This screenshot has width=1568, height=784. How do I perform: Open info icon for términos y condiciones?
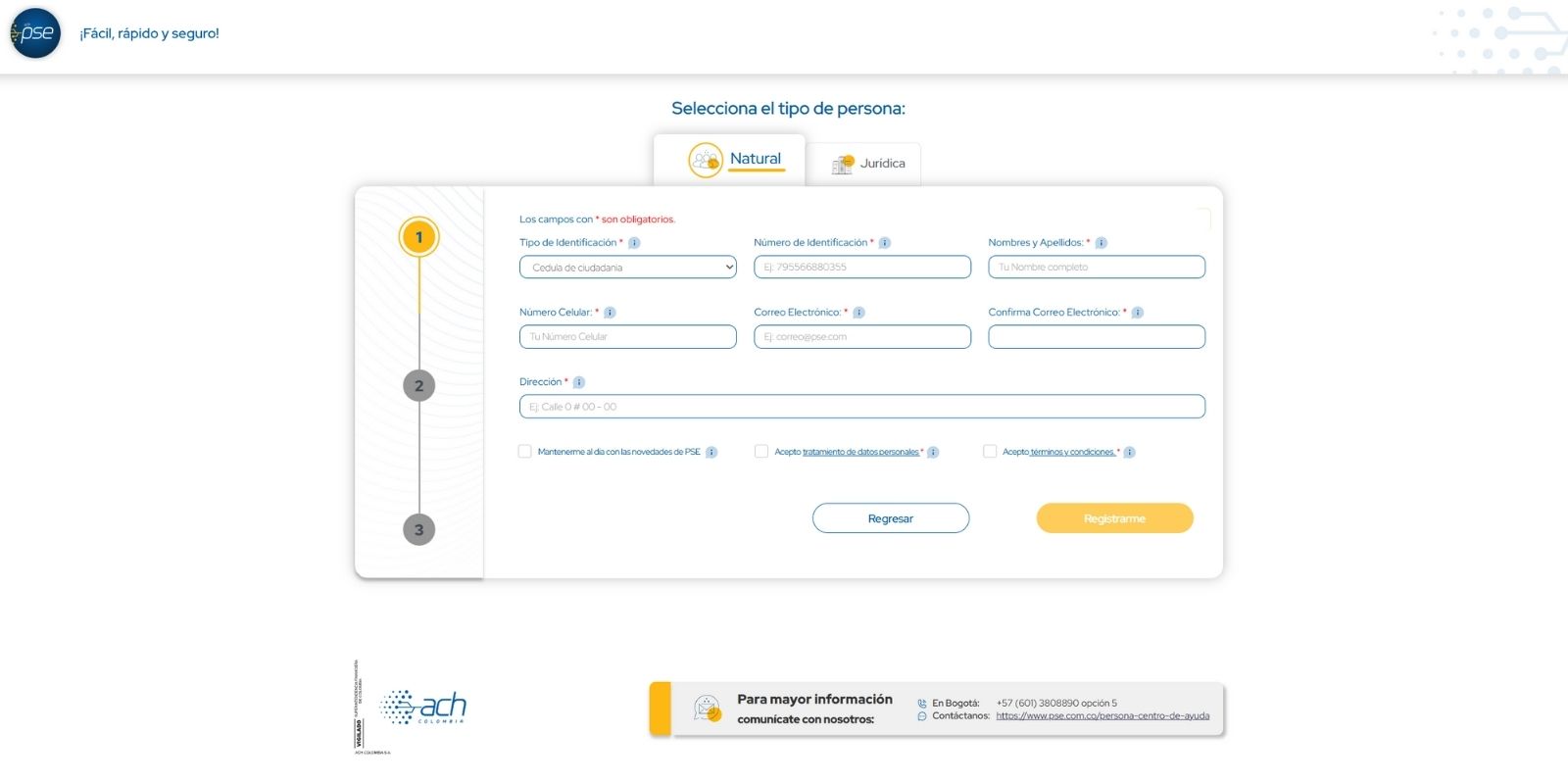pyautogui.click(x=1129, y=452)
